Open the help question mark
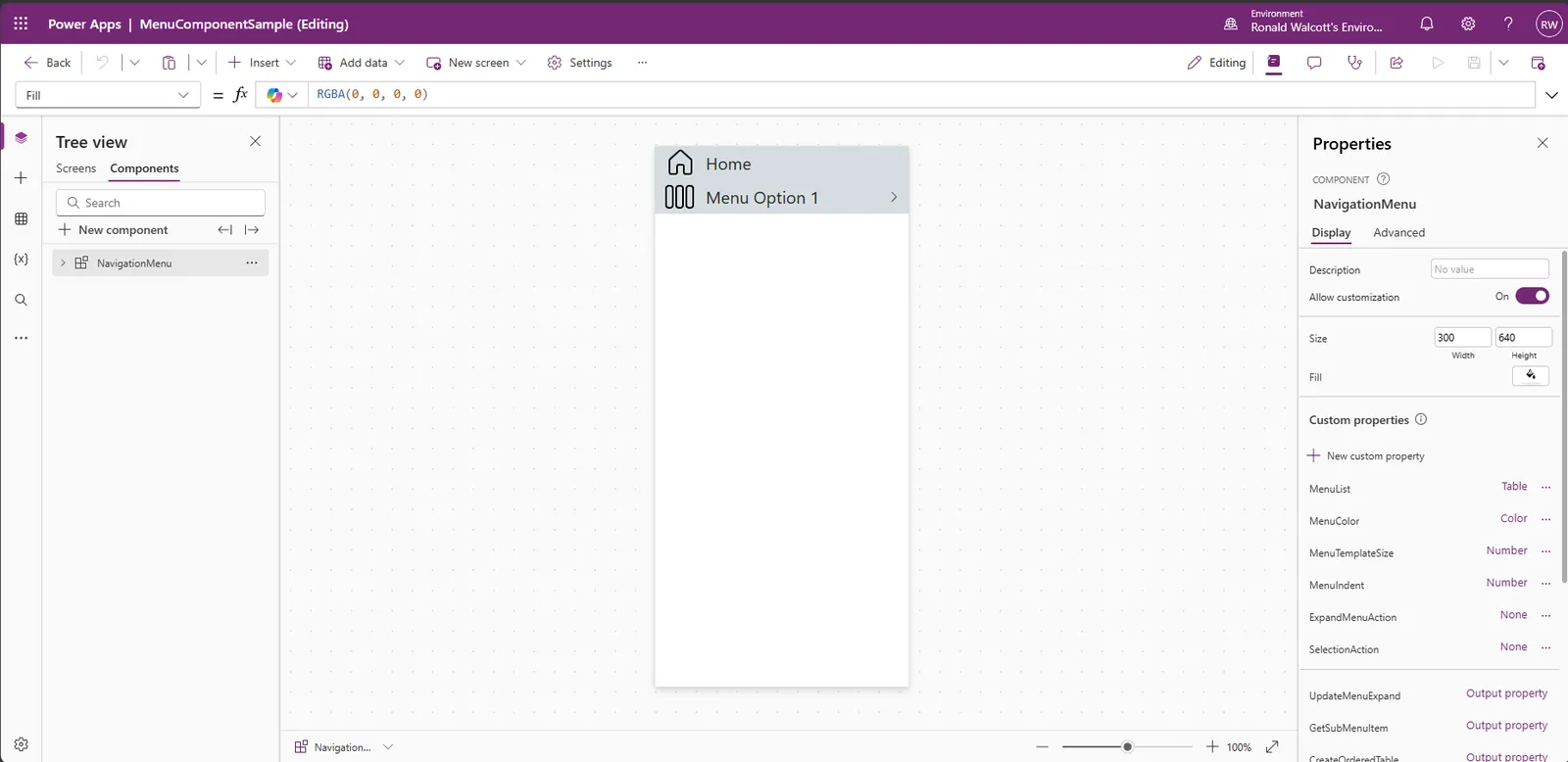Viewport: 1568px width, 762px height. (x=1508, y=24)
